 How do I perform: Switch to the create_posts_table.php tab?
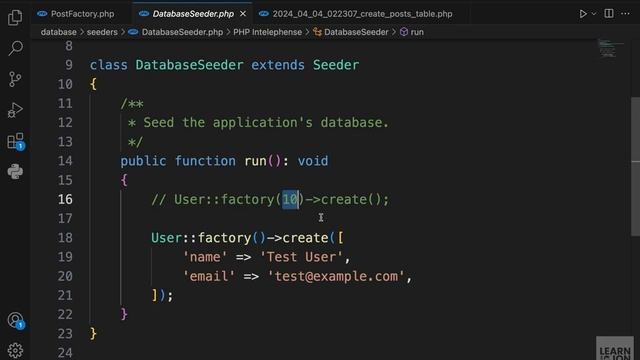tap(362, 14)
